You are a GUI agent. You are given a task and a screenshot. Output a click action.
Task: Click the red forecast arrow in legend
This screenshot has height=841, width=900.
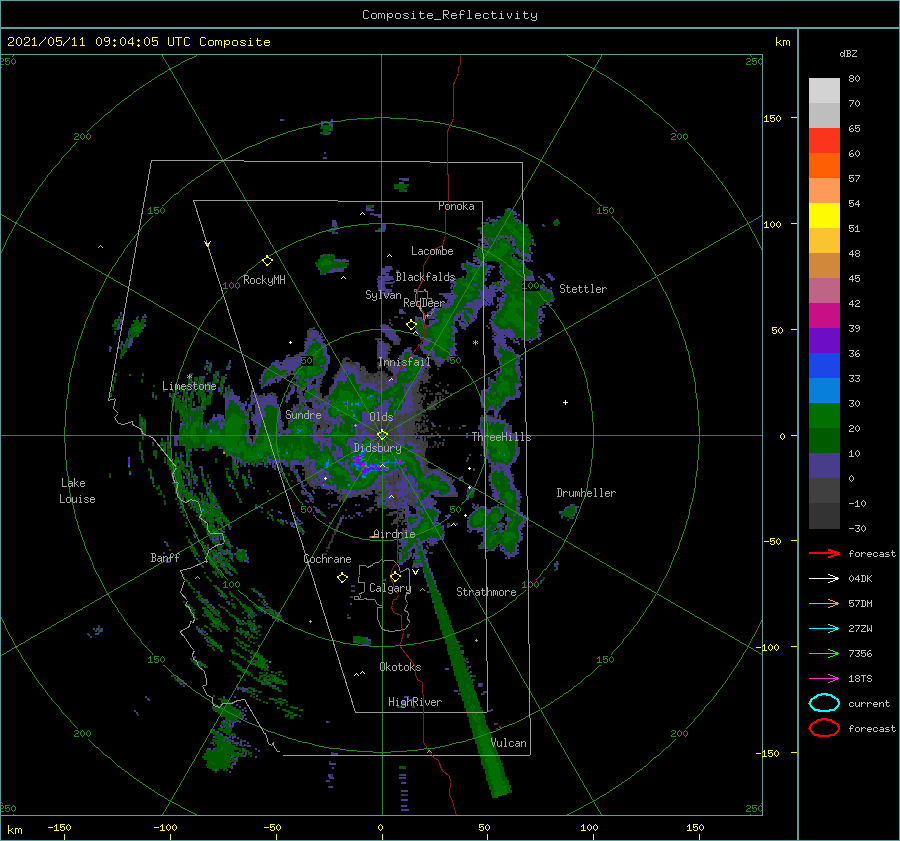(x=824, y=553)
